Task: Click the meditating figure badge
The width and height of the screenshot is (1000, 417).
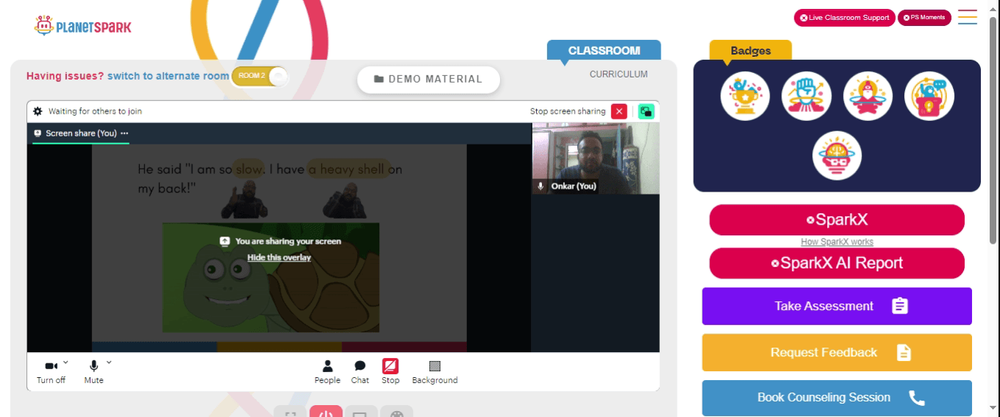Action: click(x=867, y=96)
